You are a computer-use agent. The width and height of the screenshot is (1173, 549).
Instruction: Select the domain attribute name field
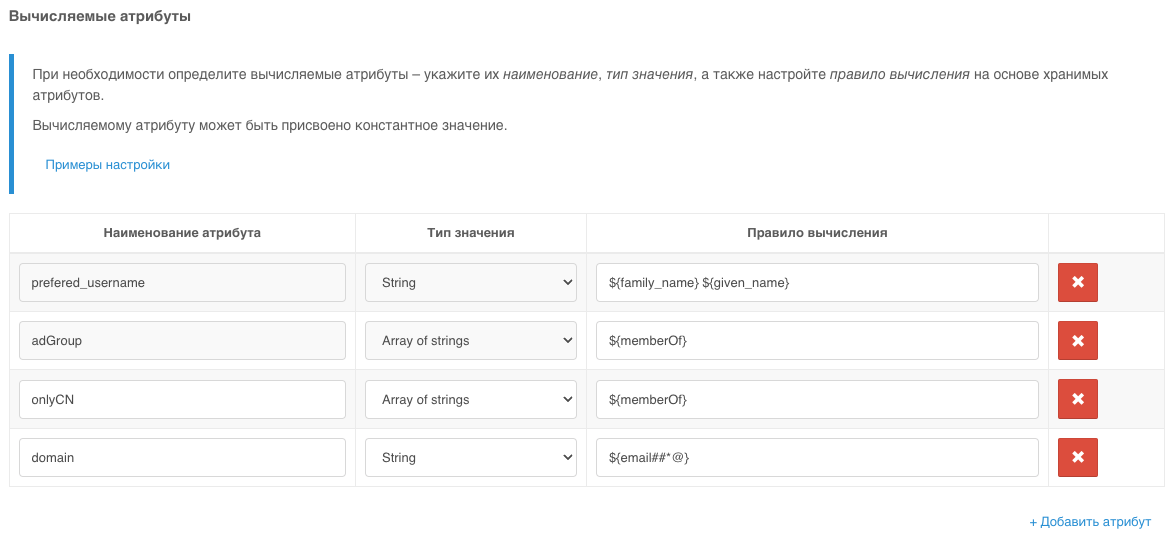tap(182, 457)
